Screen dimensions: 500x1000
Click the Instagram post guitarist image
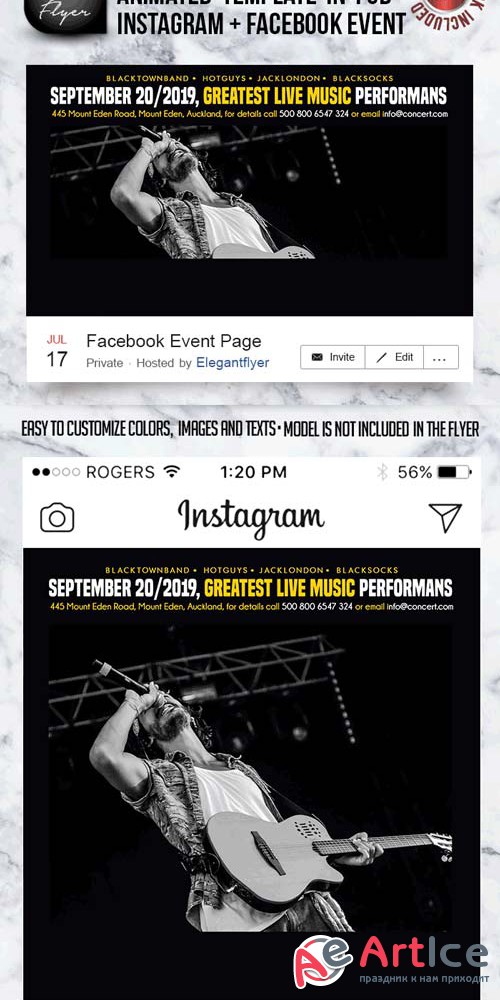[x=251, y=779]
